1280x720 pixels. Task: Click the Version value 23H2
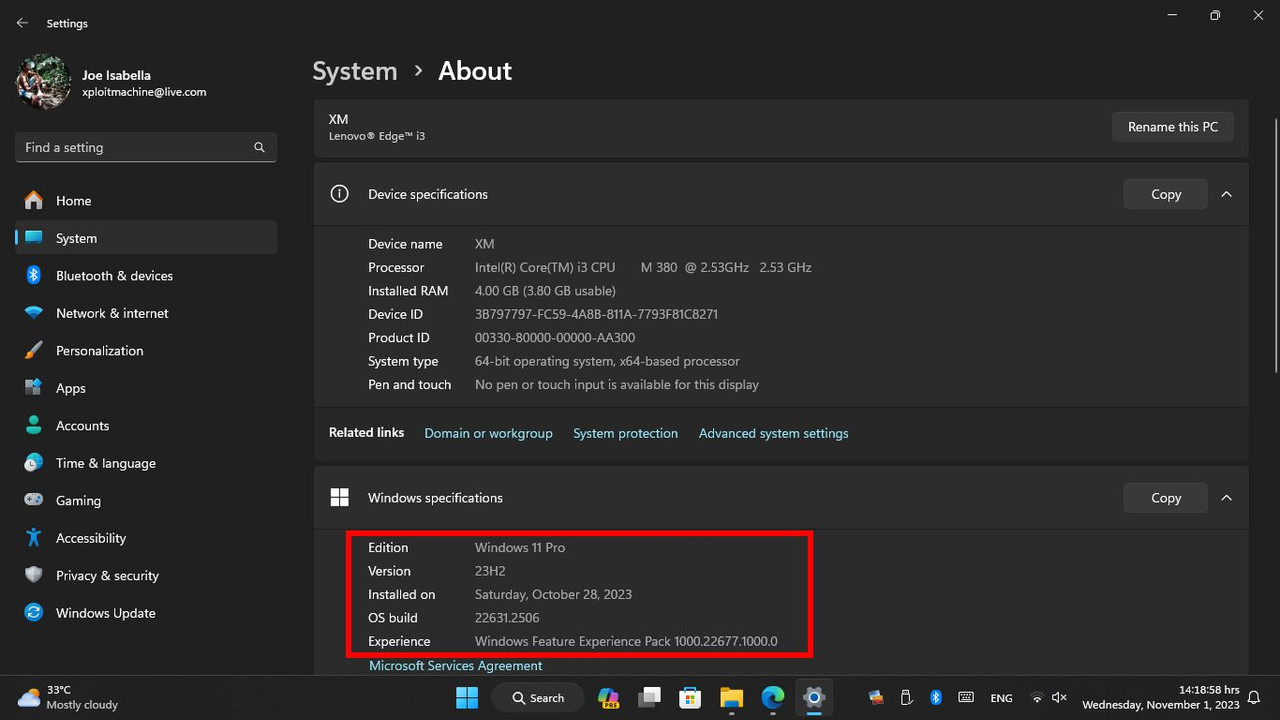point(490,571)
